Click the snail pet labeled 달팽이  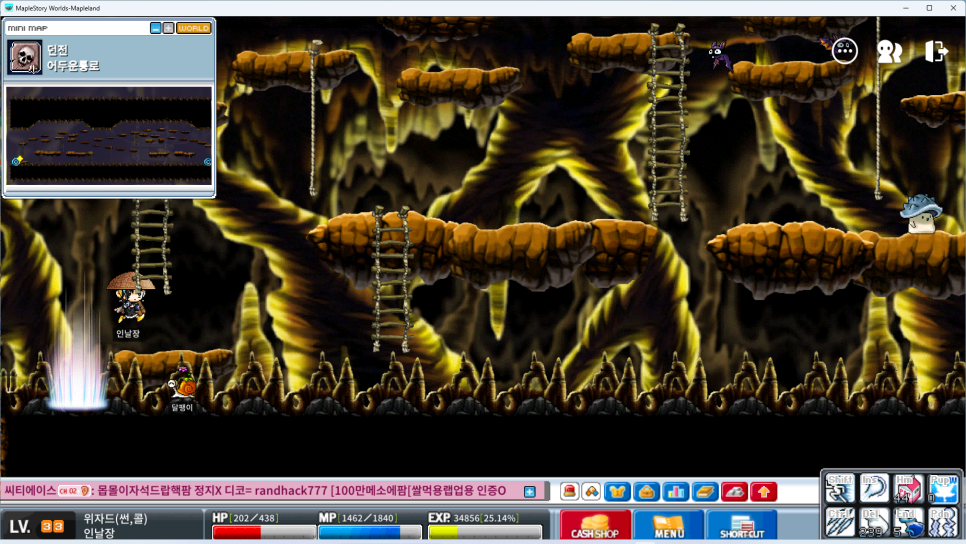[182, 384]
